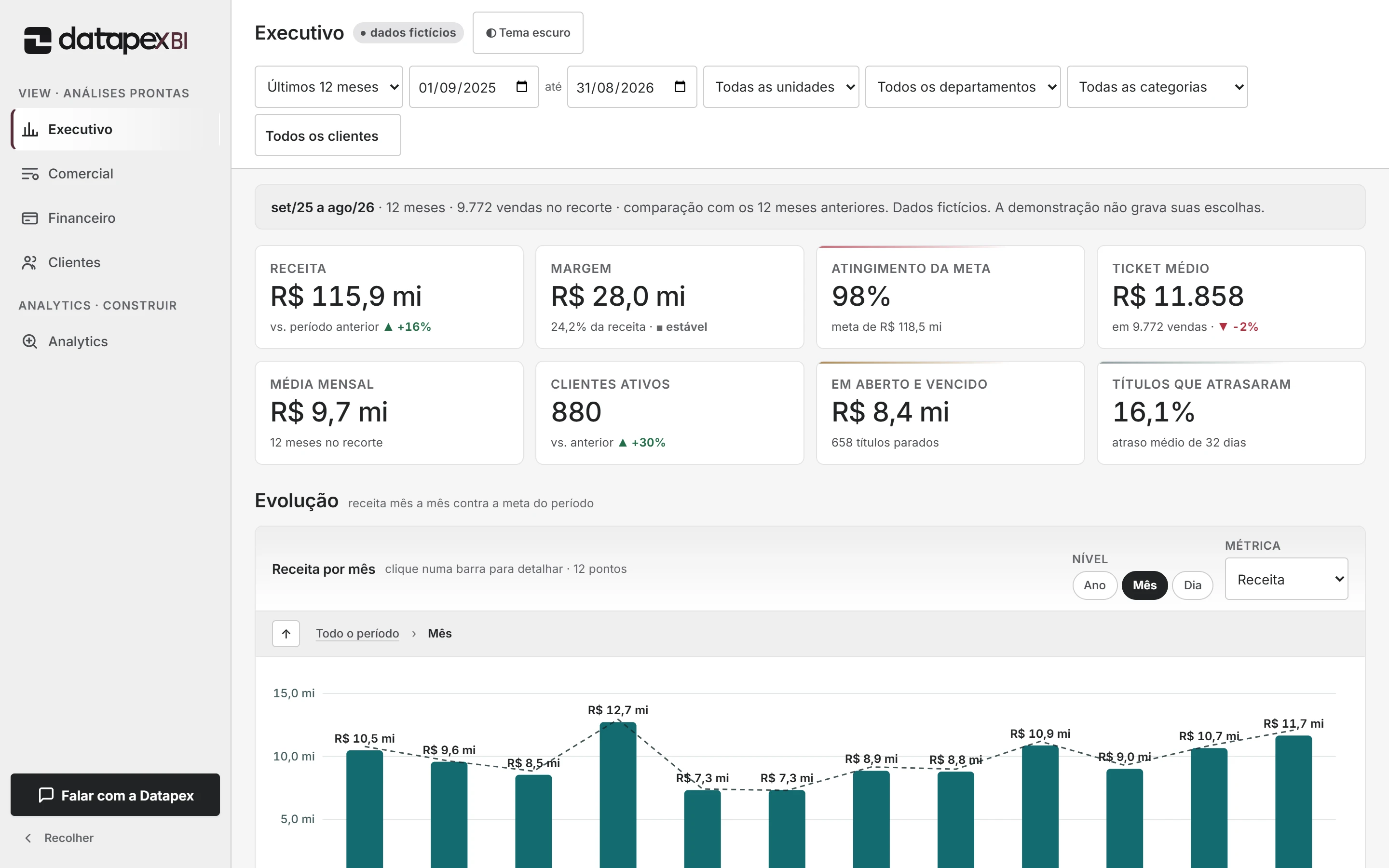Open the Analytics builder
This screenshot has width=1389, height=868.
click(115, 341)
